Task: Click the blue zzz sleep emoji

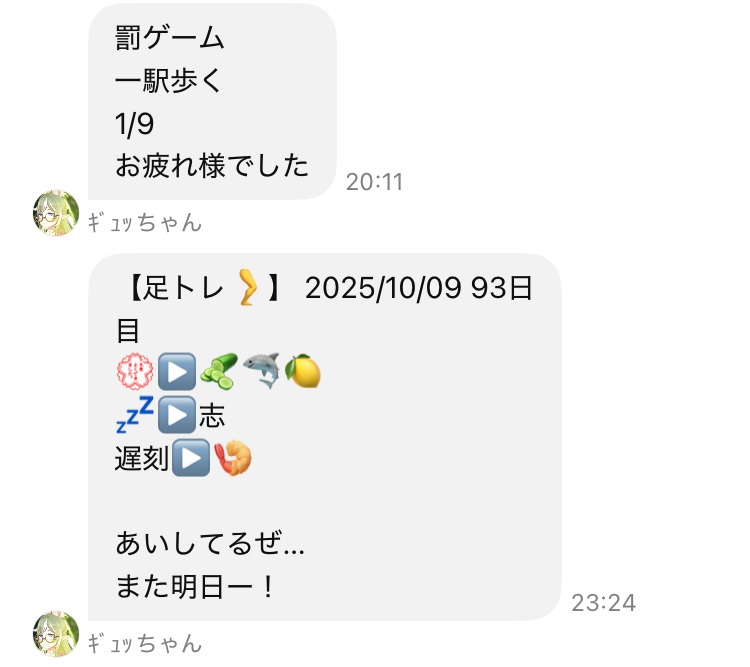Action: coord(135,414)
